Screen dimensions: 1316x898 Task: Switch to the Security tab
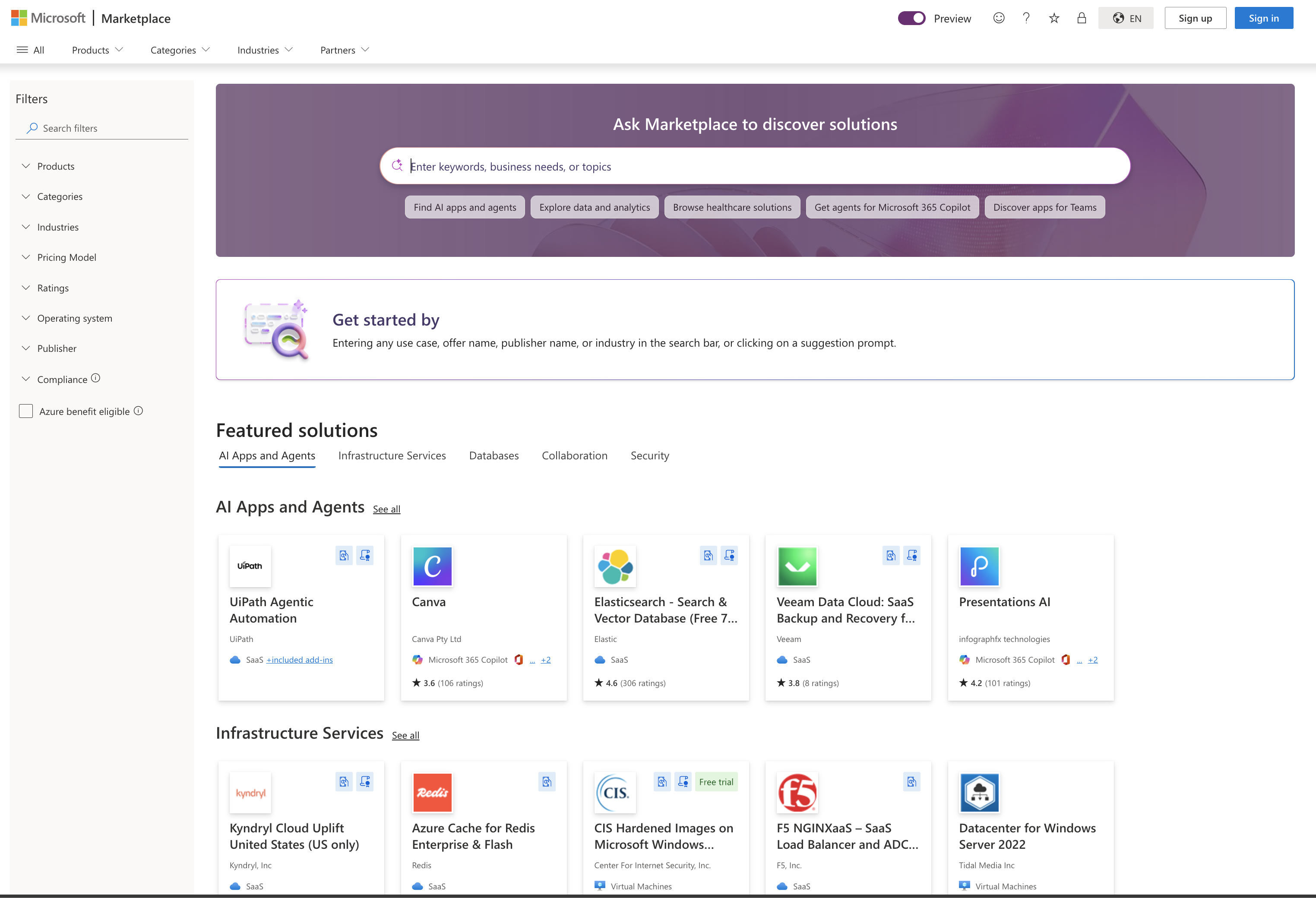click(649, 456)
